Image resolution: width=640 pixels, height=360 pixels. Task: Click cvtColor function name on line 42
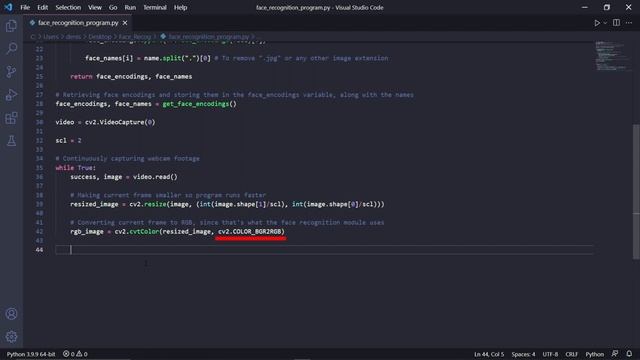coord(144,231)
